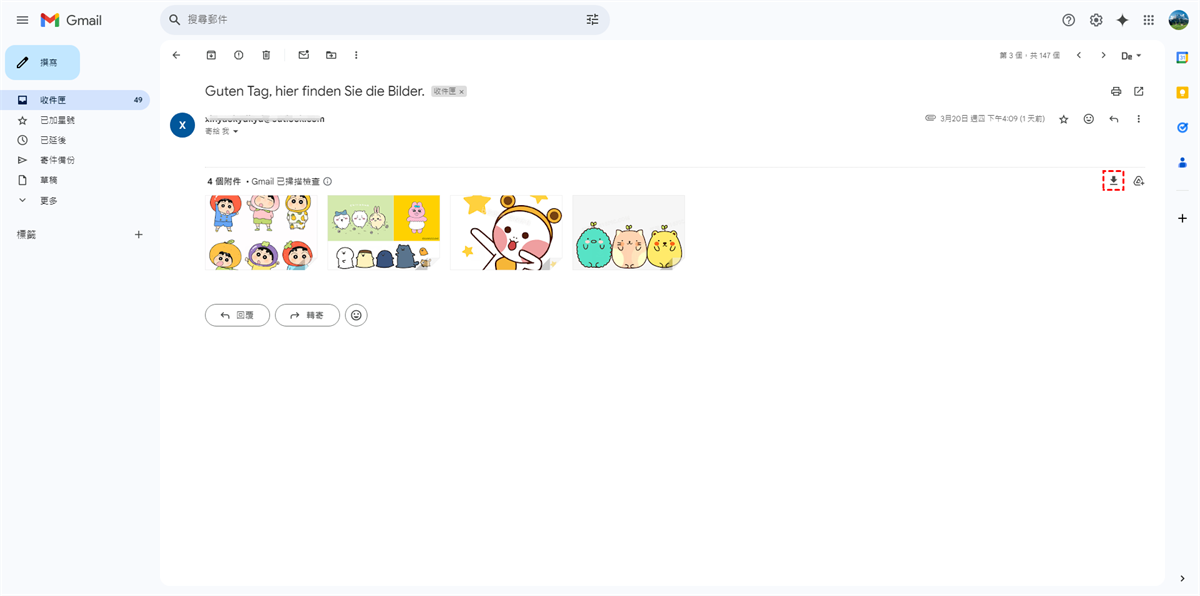Open Gmail settings gear
The height and width of the screenshot is (596, 1200).
pos(1096,20)
